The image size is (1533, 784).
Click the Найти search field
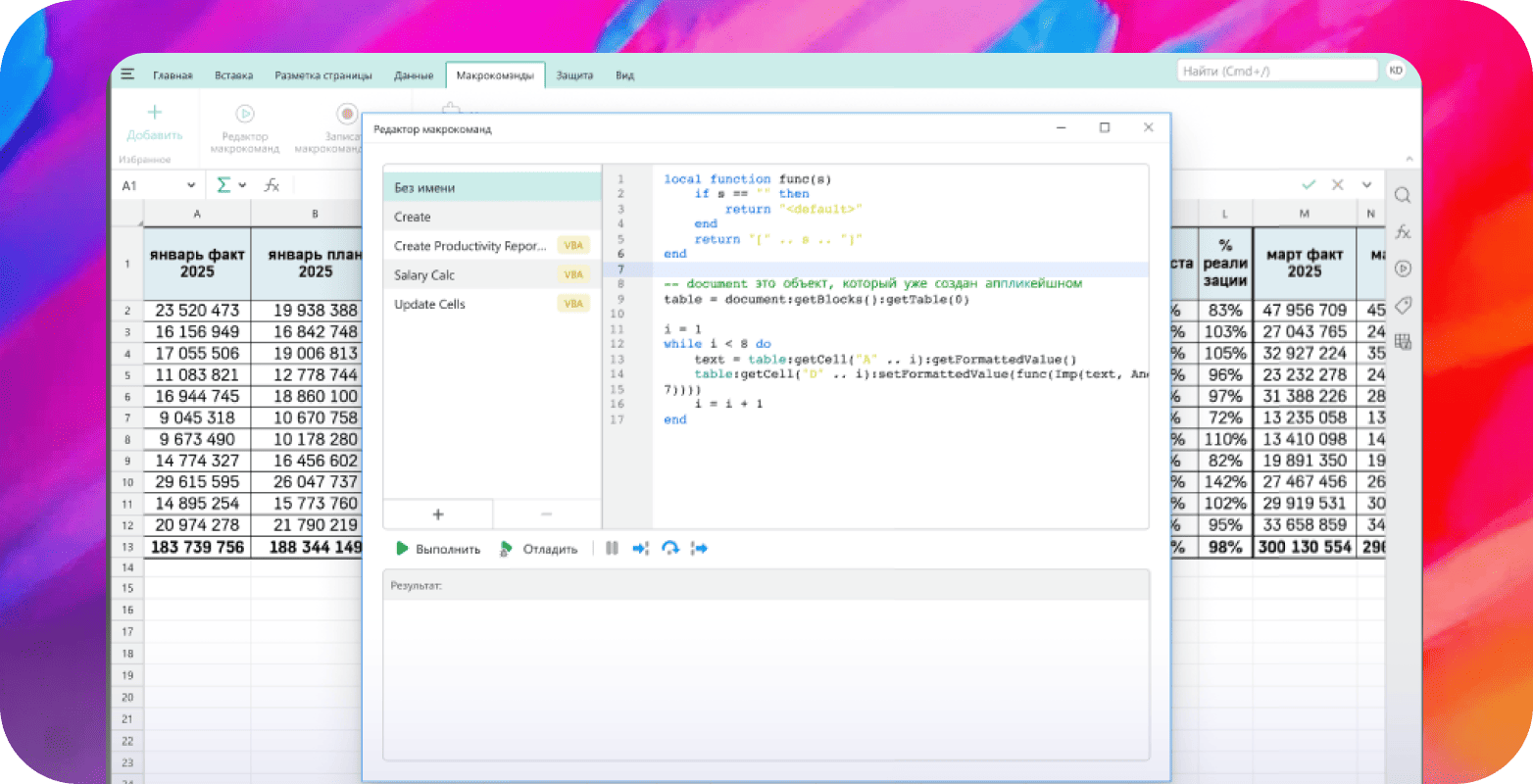pyautogui.click(x=1276, y=71)
